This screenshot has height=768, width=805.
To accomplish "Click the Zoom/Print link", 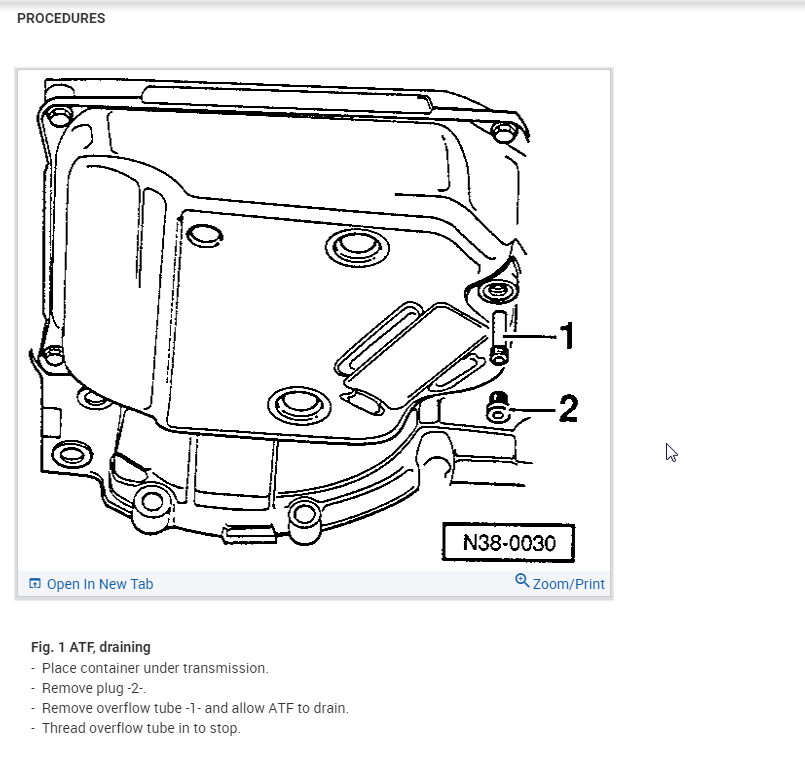I will point(560,583).
